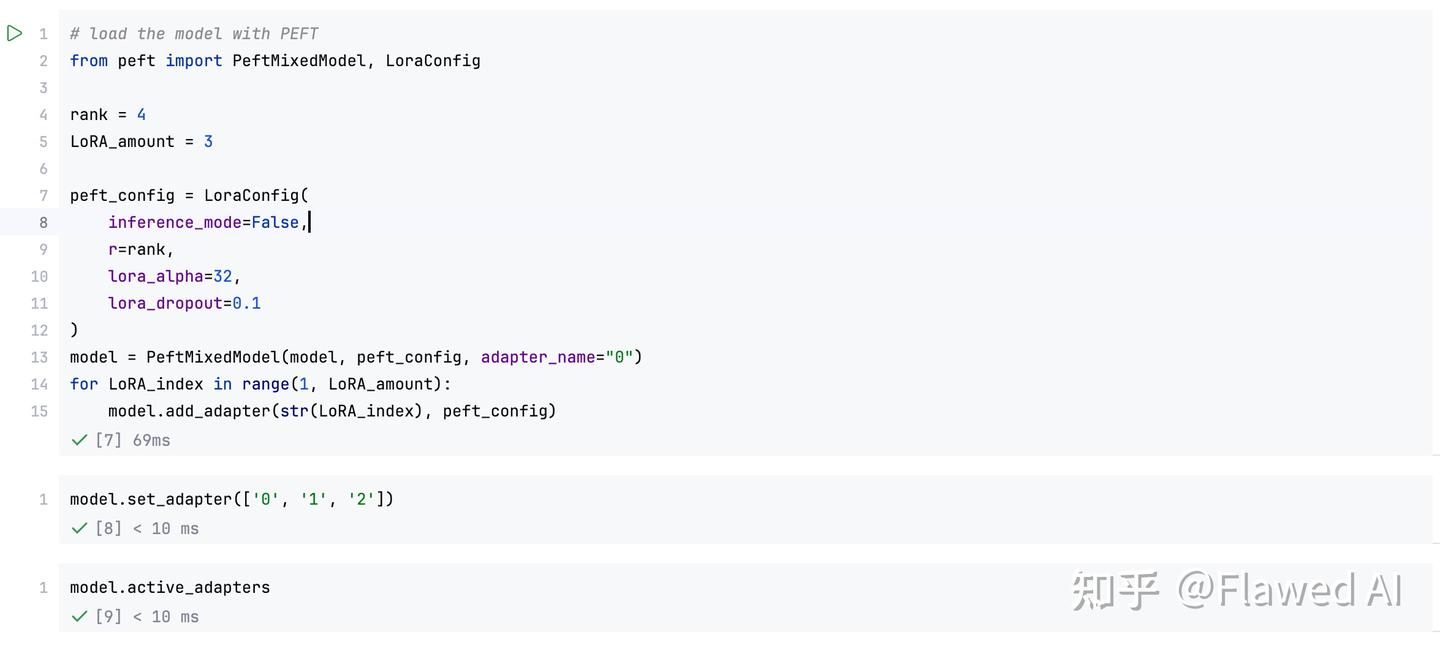Viewport: 1440px width, 648px height.
Task: Click the lora_alpha value 32
Action: point(222,276)
